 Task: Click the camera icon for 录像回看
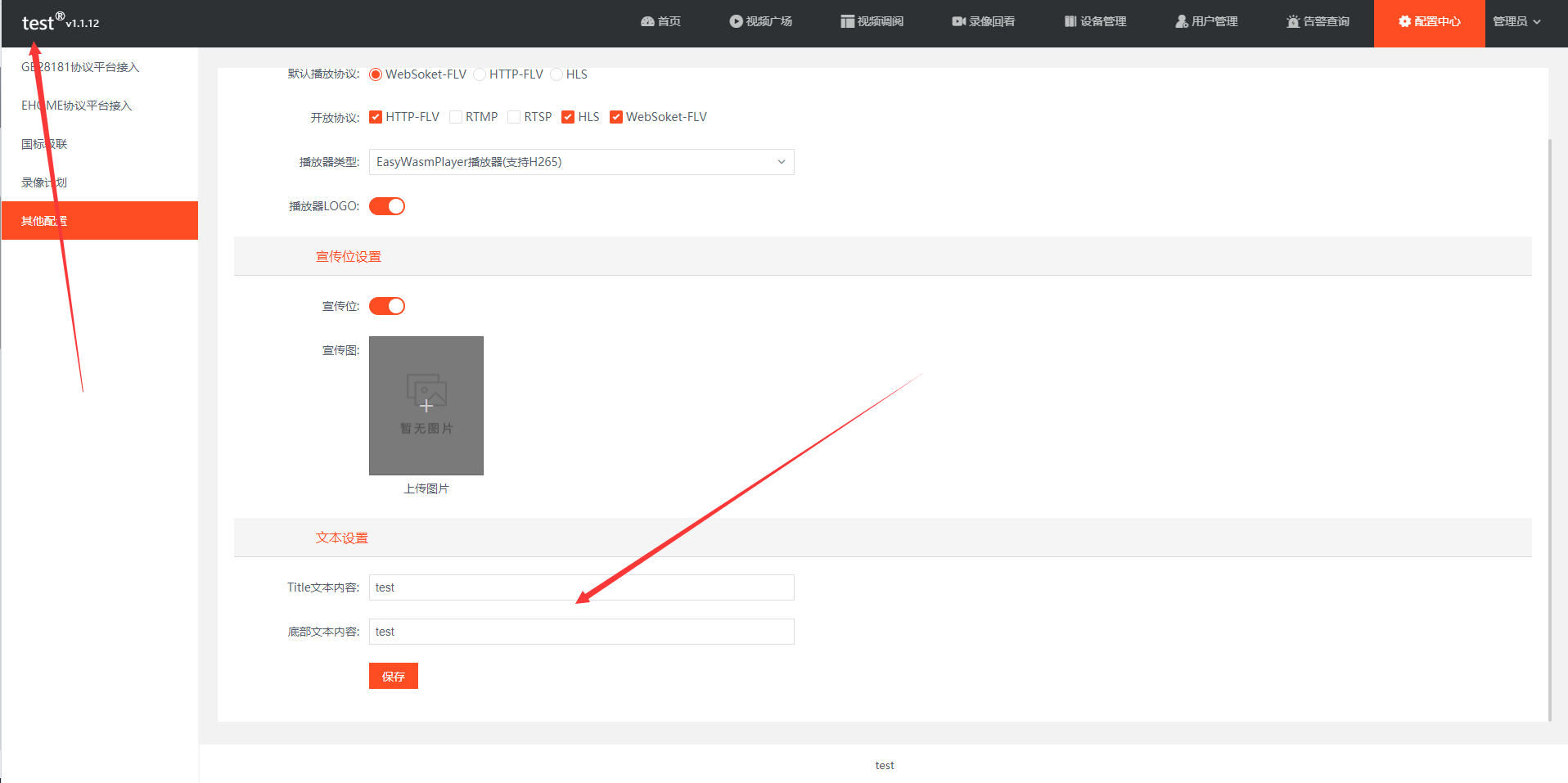click(958, 21)
